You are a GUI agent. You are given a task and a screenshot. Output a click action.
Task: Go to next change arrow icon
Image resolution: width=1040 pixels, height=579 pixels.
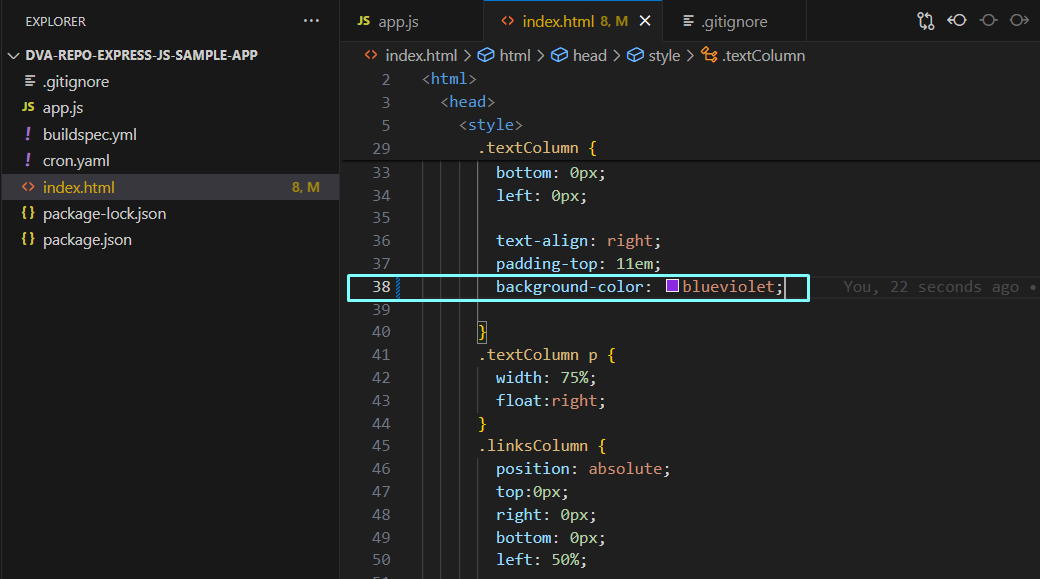point(1019,21)
